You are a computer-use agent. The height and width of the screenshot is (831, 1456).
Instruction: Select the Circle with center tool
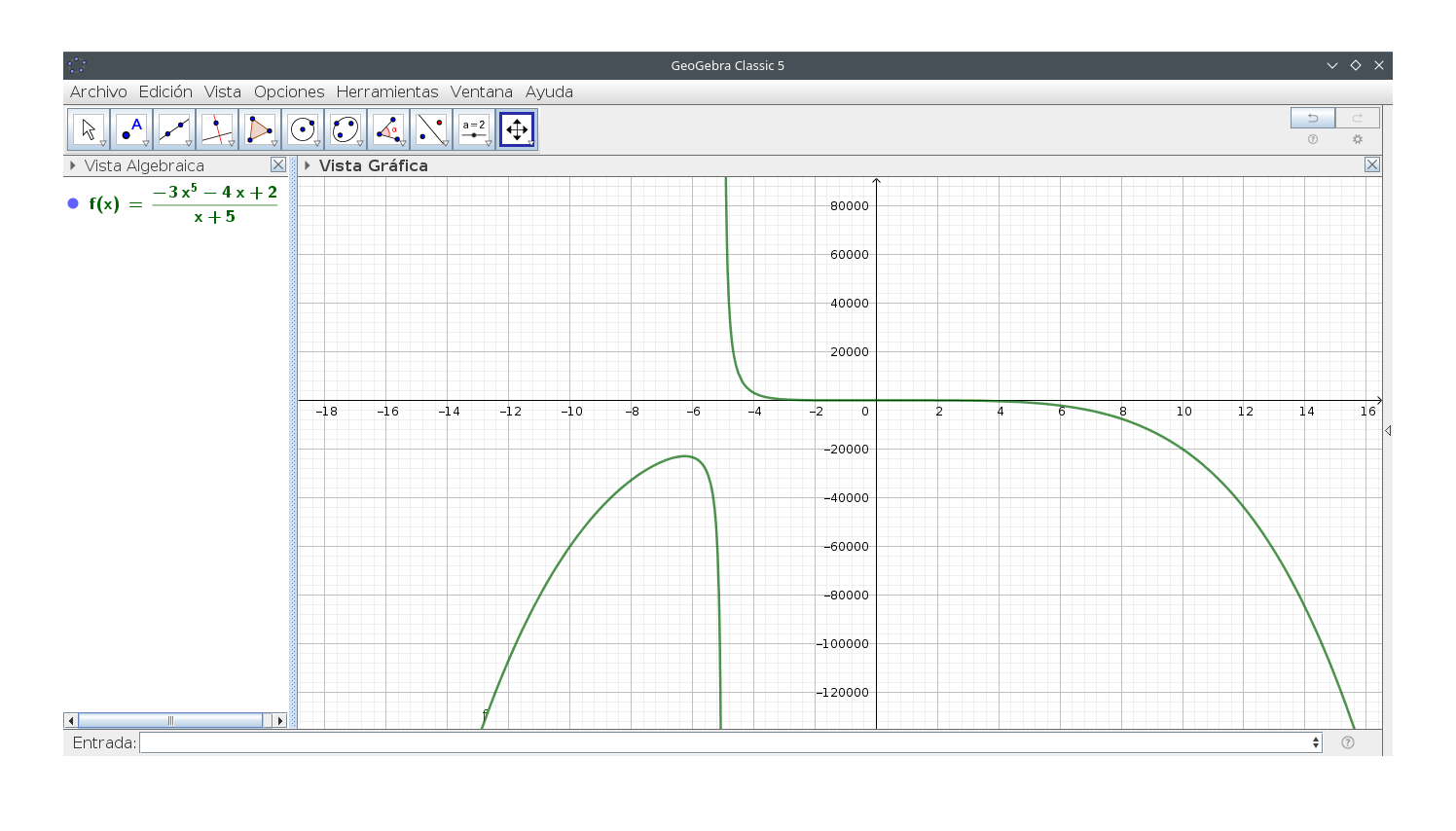tap(303, 129)
